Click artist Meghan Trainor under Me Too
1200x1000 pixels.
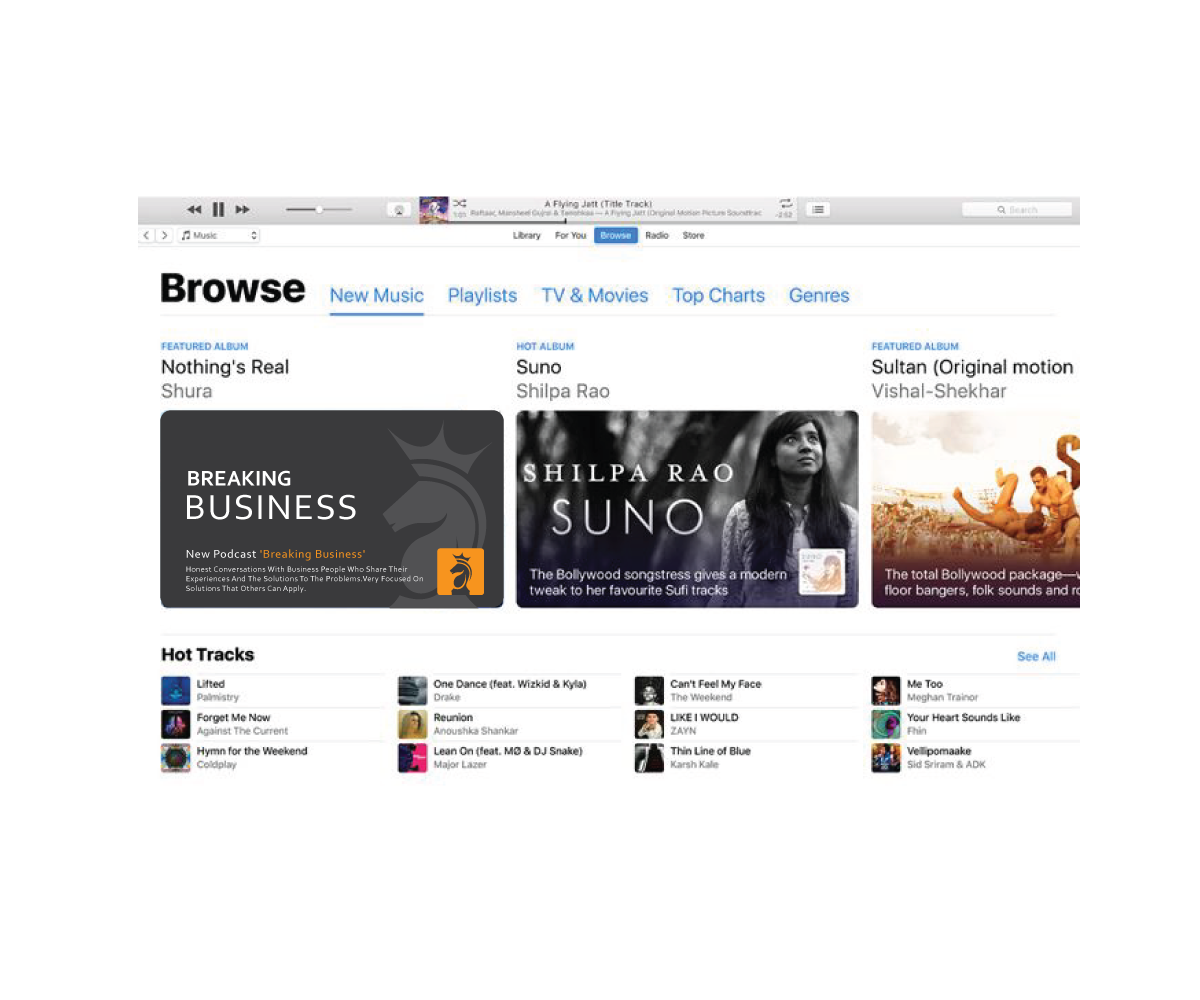(943, 698)
